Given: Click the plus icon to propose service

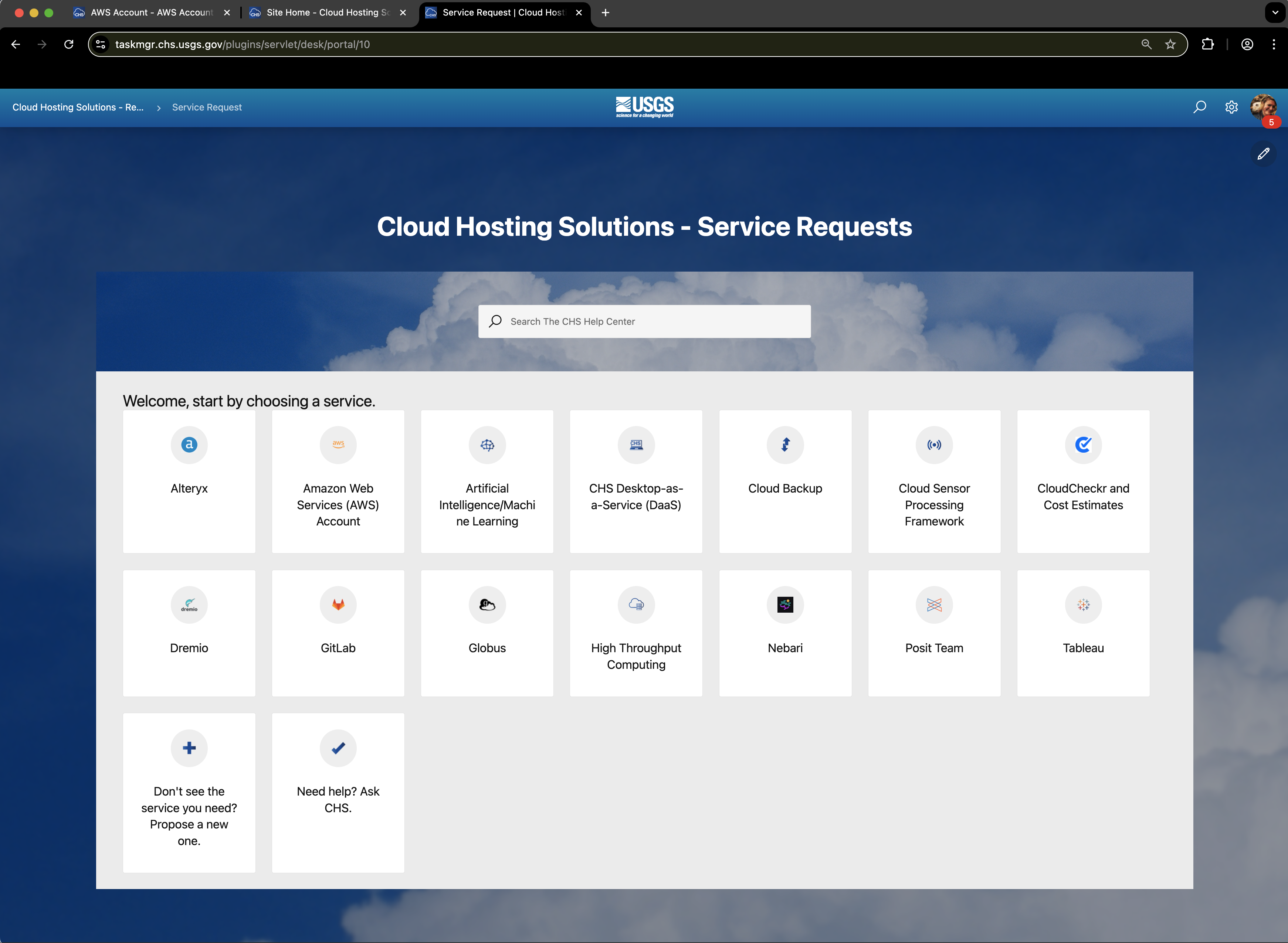Looking at the screenshot, I should (x=189, y=748).
